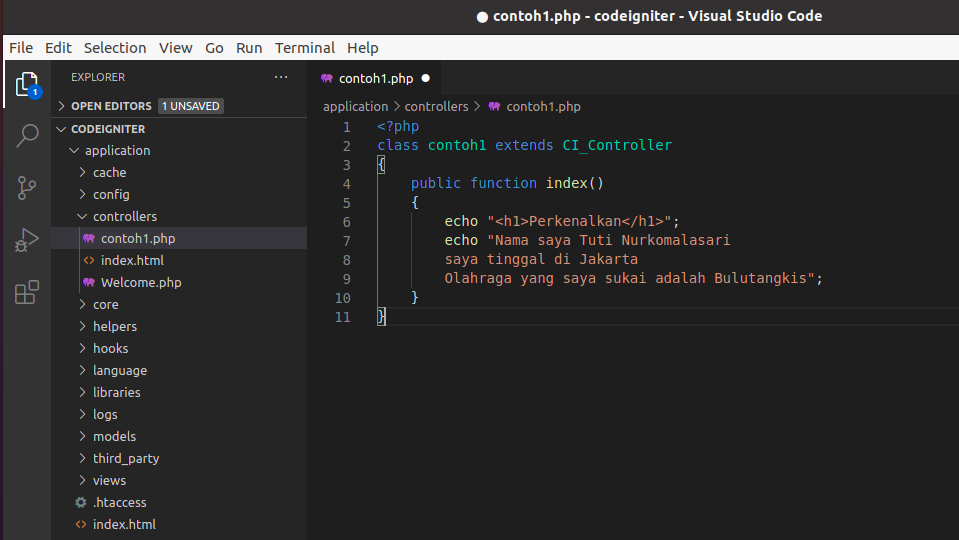The width and height of the screenshot is (959, 540).
Task: Expand the third_party folder
Action: pyautogui.click(x=83, y=459)
